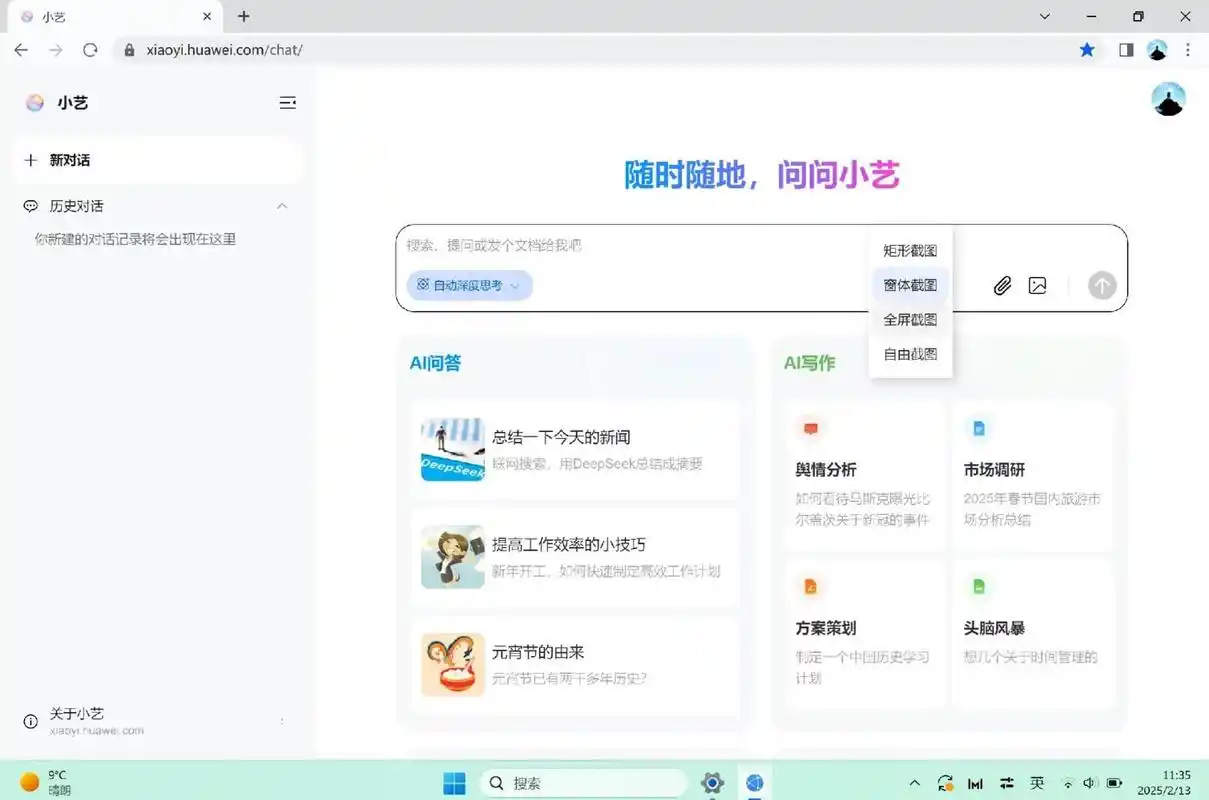Open the tab search chevron dropdown
Screen dimensions: 1209x800
1045,17
